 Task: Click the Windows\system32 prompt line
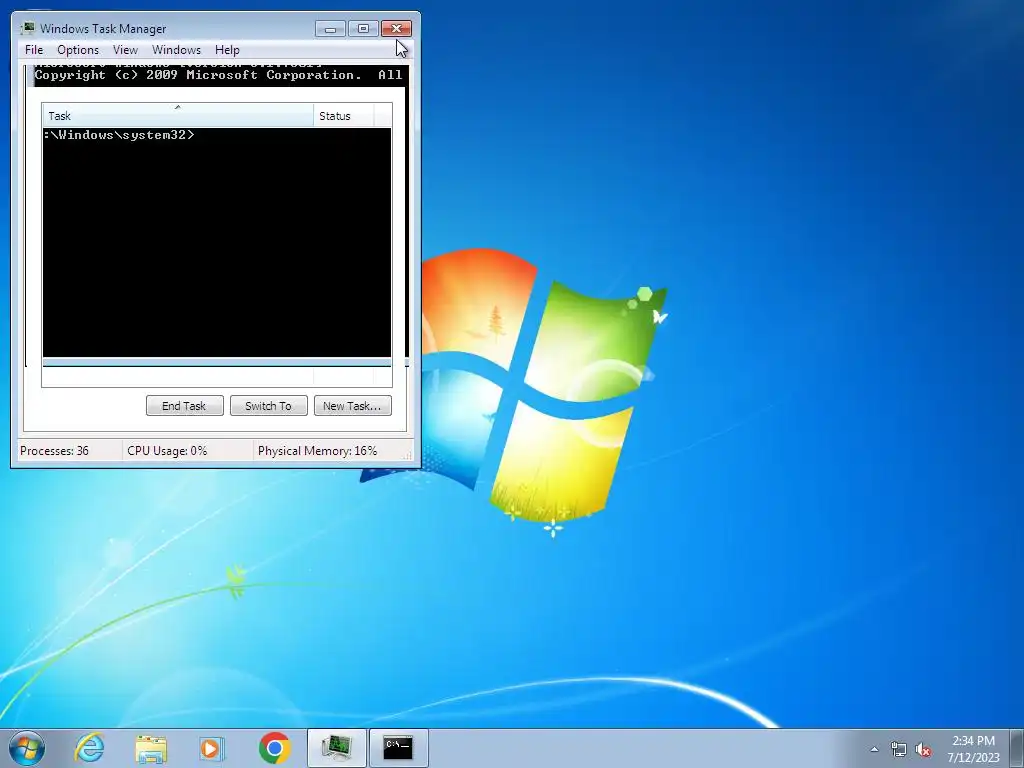pos(119,135)
